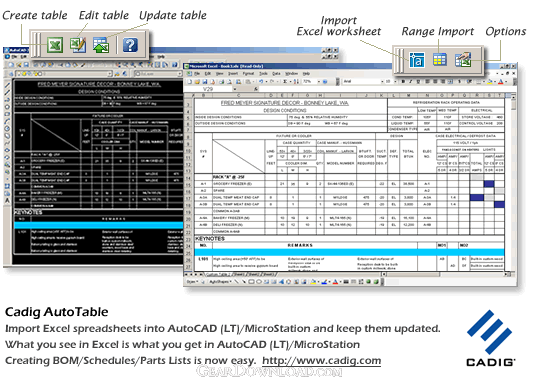Click the Save icon in Excel toolbar
540x380 pixels.
205,82
